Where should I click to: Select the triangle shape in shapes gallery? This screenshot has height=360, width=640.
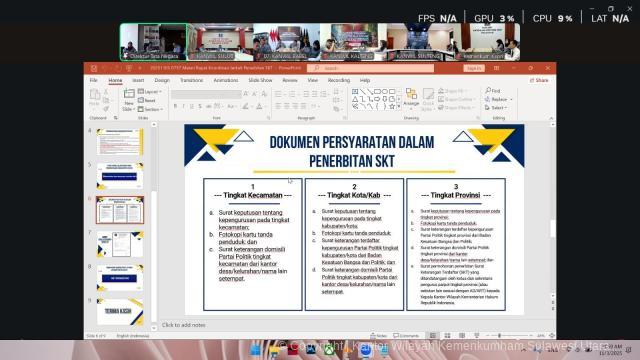click(355, 99)
